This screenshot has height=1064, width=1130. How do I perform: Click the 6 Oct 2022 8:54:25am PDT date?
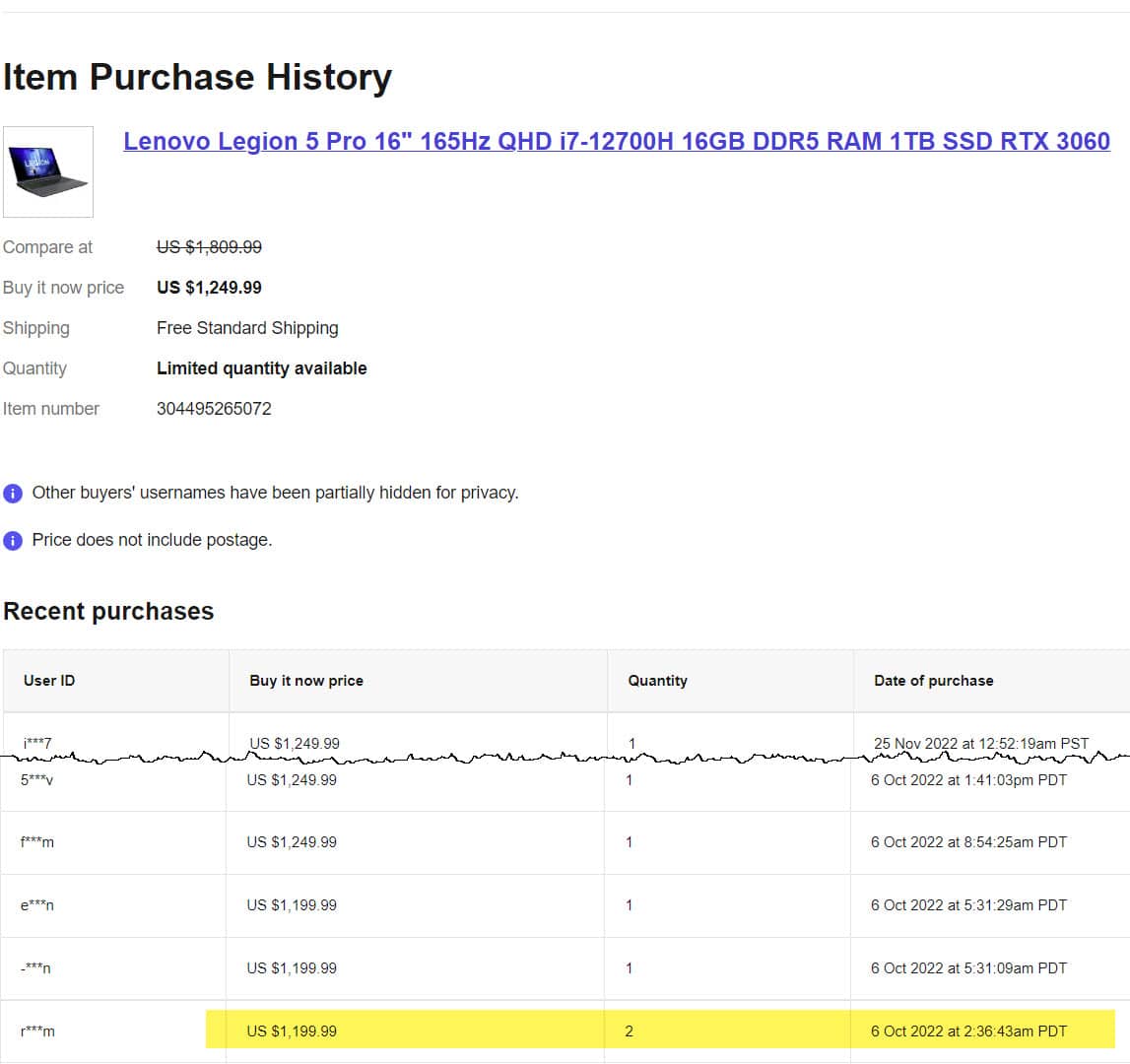point(968,842)
